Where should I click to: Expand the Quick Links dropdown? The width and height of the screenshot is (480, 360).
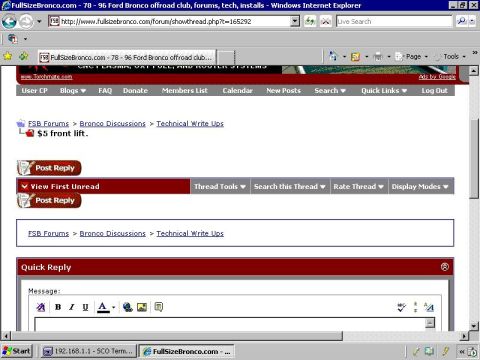point(384,91)
